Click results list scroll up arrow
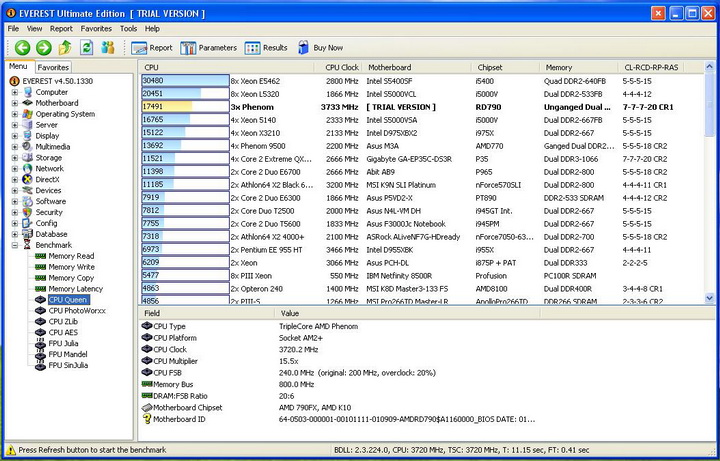Screen dimensions: 720x461 click(x=709, y=67)
